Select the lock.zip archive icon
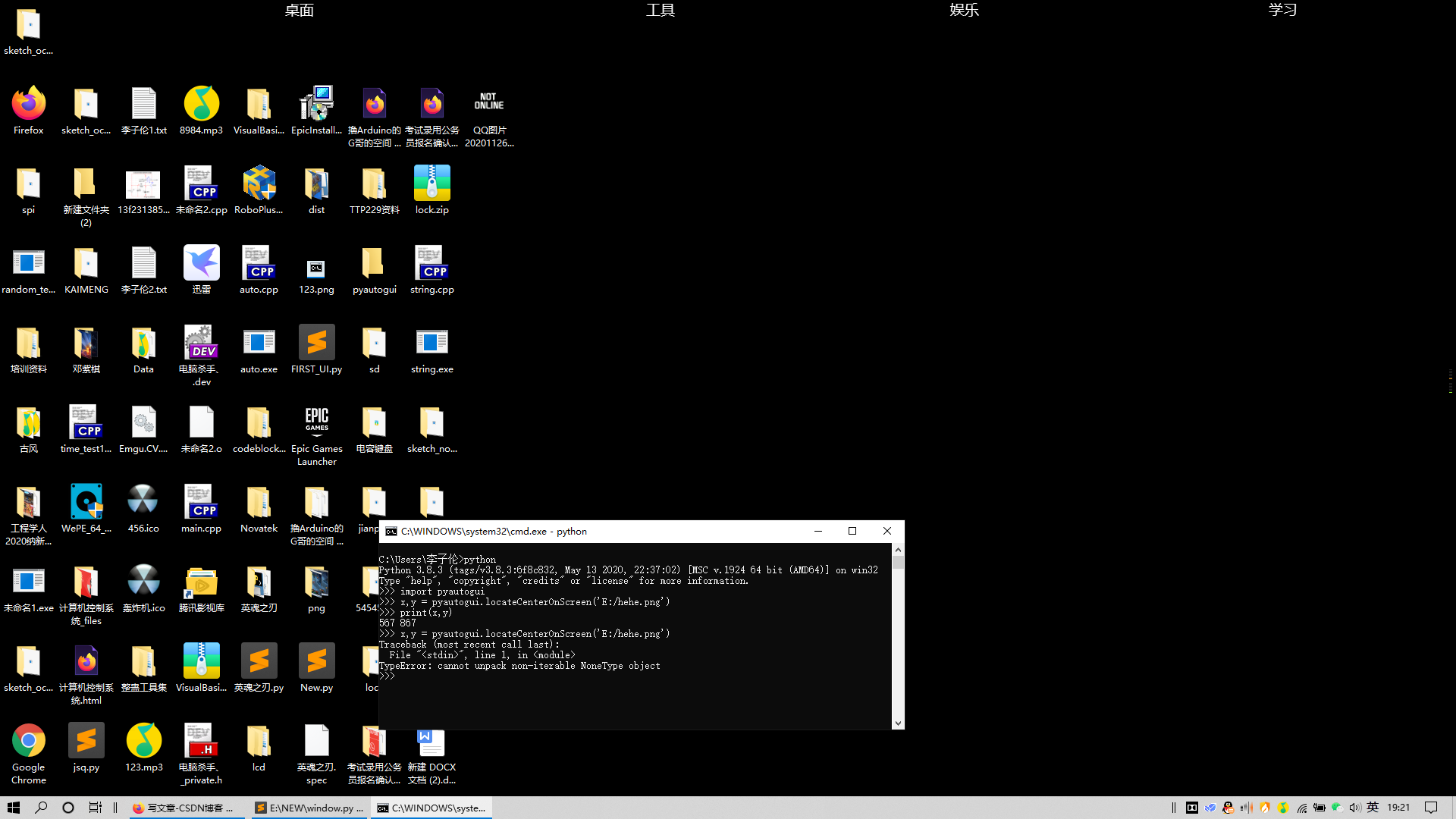1456x819 pixels. [431, 184]
